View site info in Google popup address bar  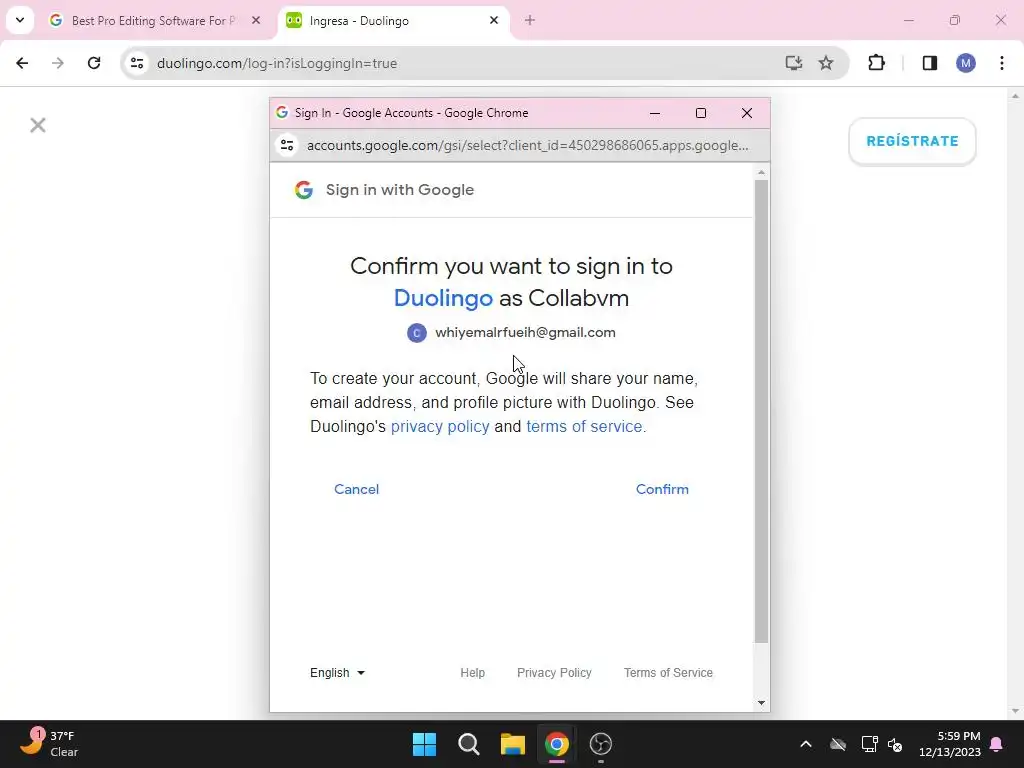[x=287, y=145]
